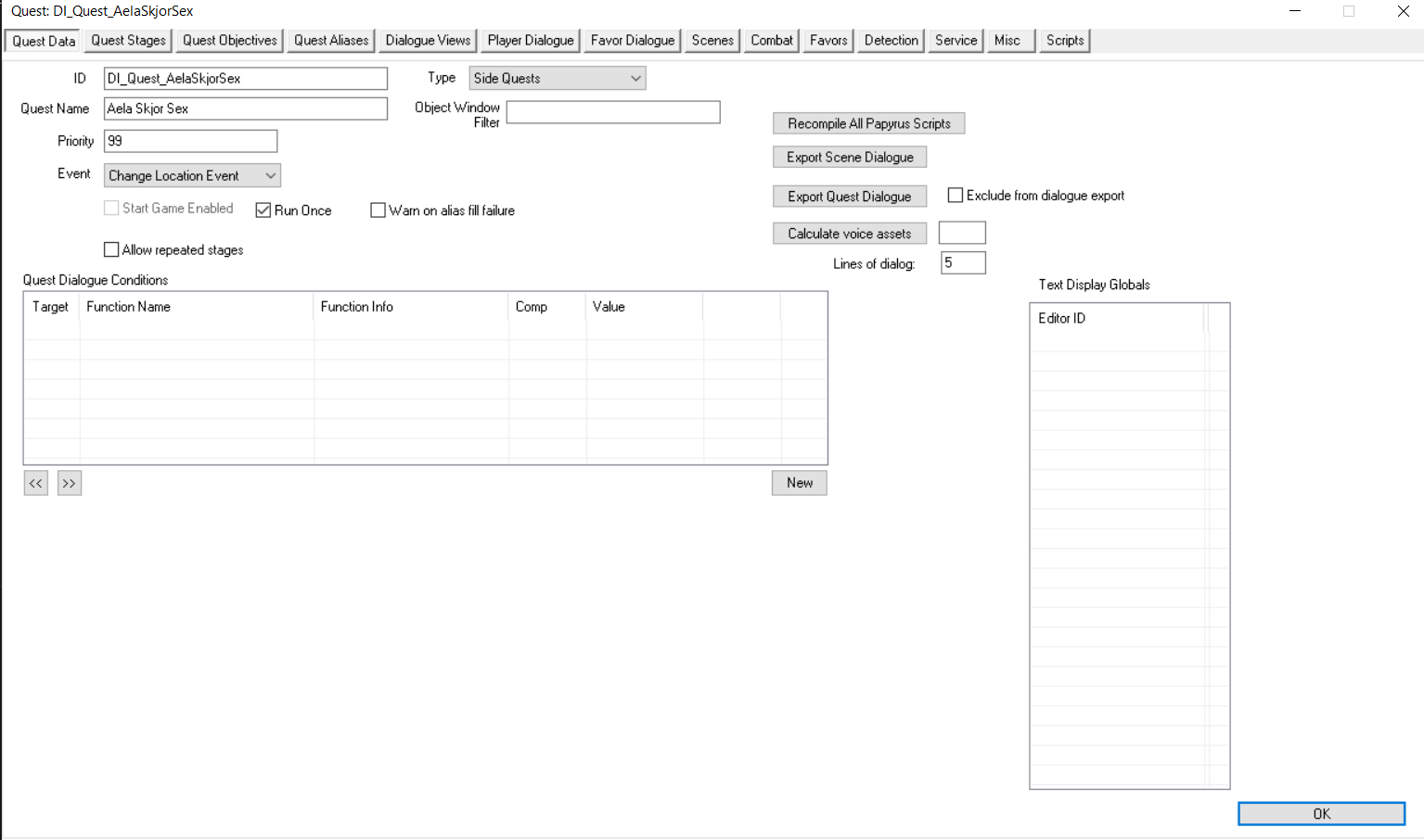Image resolution: width=1424 pixels, height=840 pixels.
Task: Click the Editor ID column header
Action: (1118, 318)
